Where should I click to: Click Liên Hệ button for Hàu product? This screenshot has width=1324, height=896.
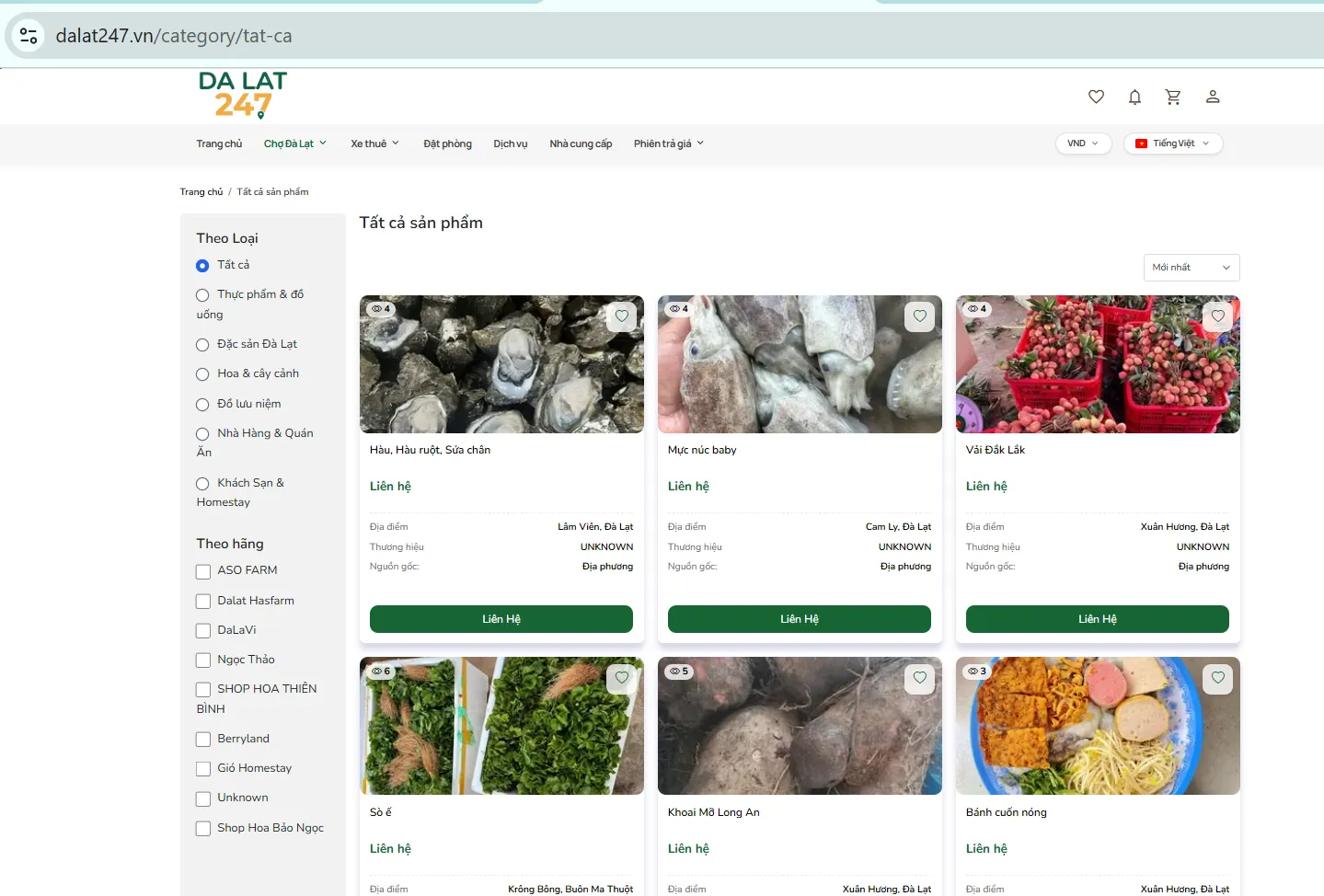[x=501, y=619]
